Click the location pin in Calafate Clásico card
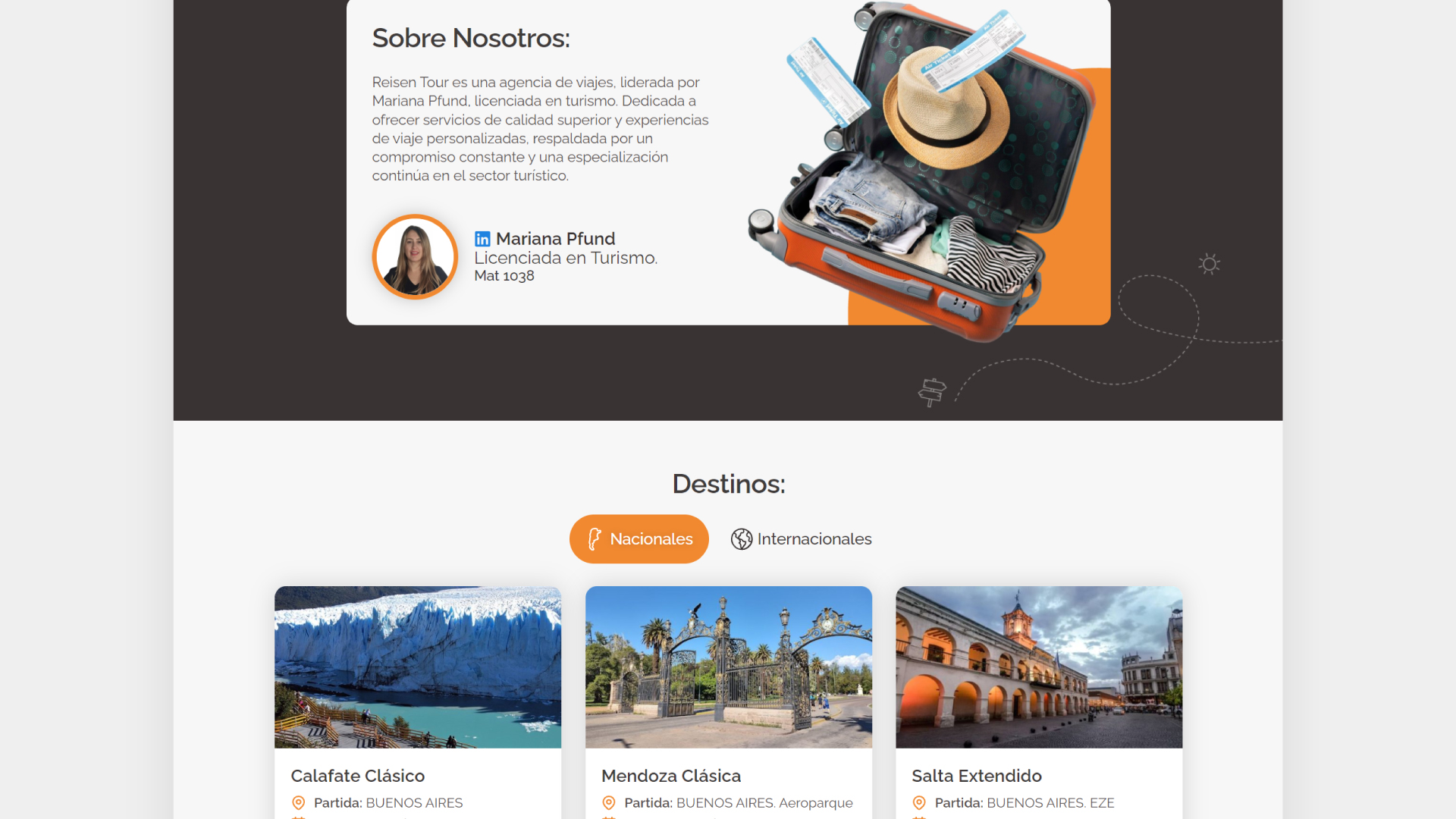1456x819 pixels. (299, 802)
